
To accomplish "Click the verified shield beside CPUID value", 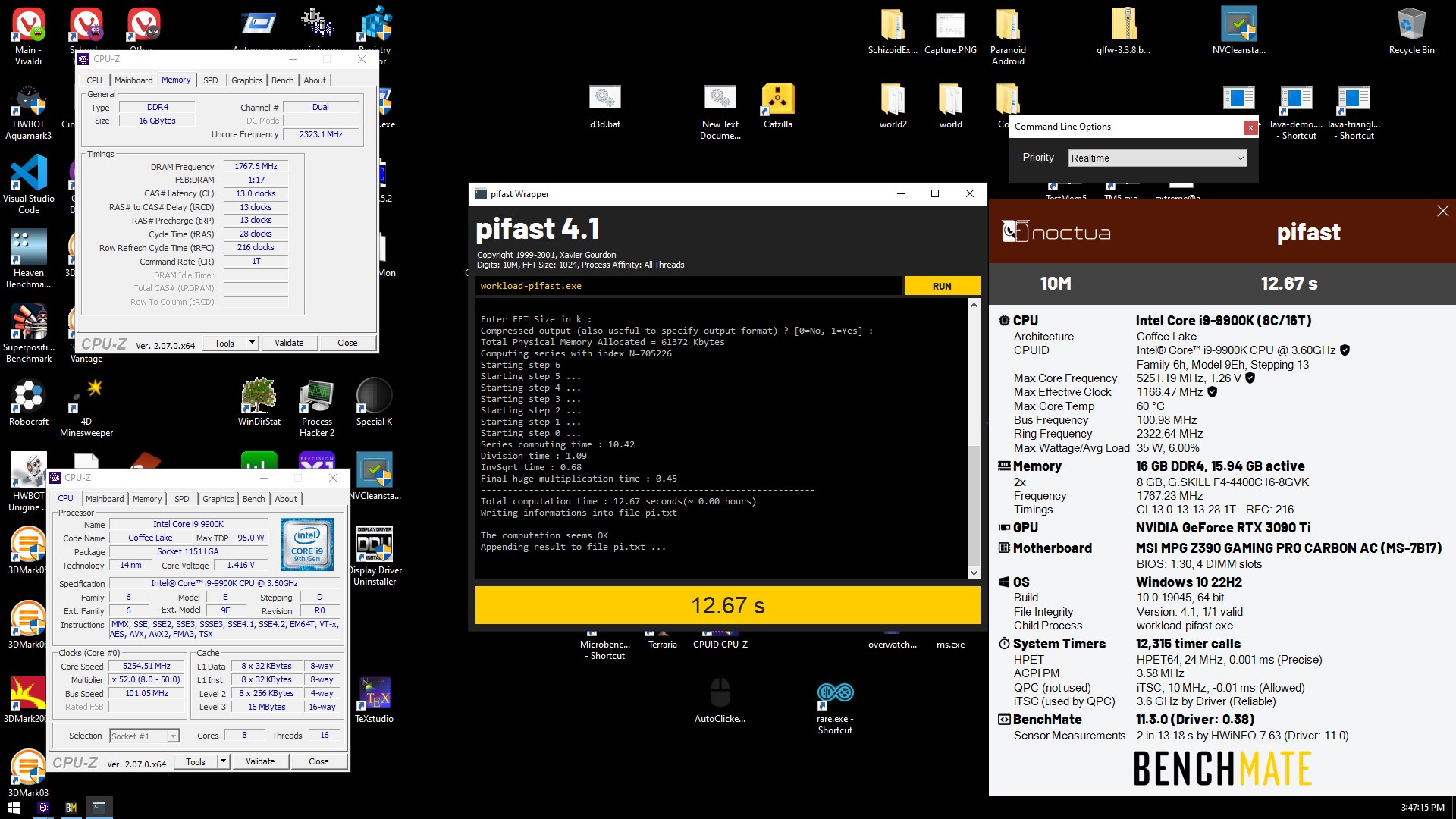I will click(x=1345, y=350).
